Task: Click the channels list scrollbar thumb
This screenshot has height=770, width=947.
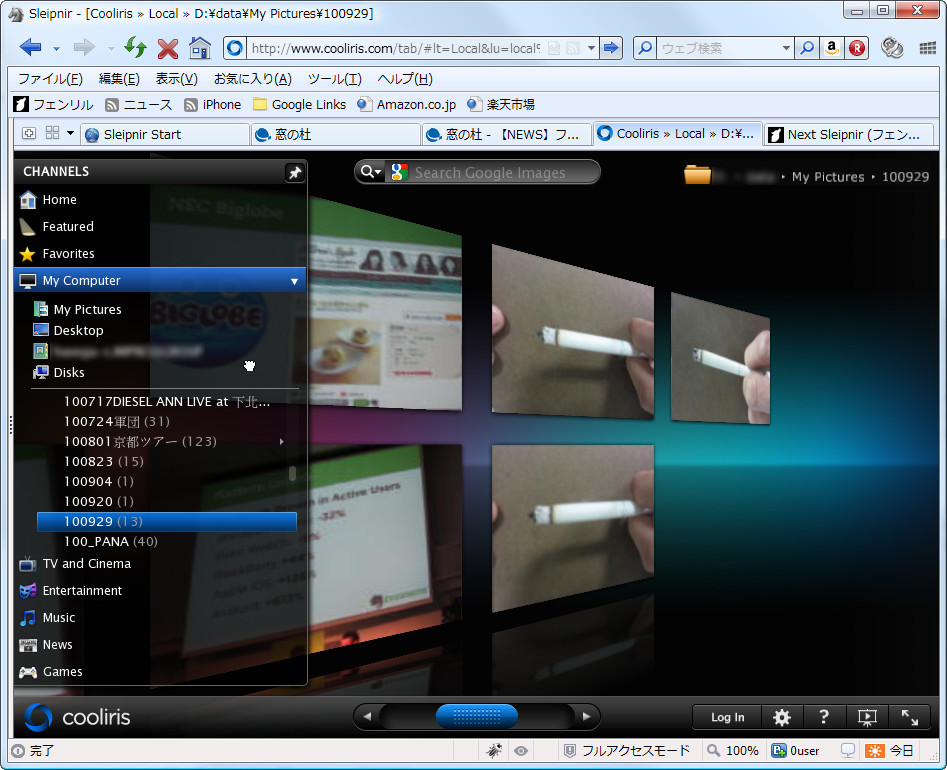Action: point(292,473)
